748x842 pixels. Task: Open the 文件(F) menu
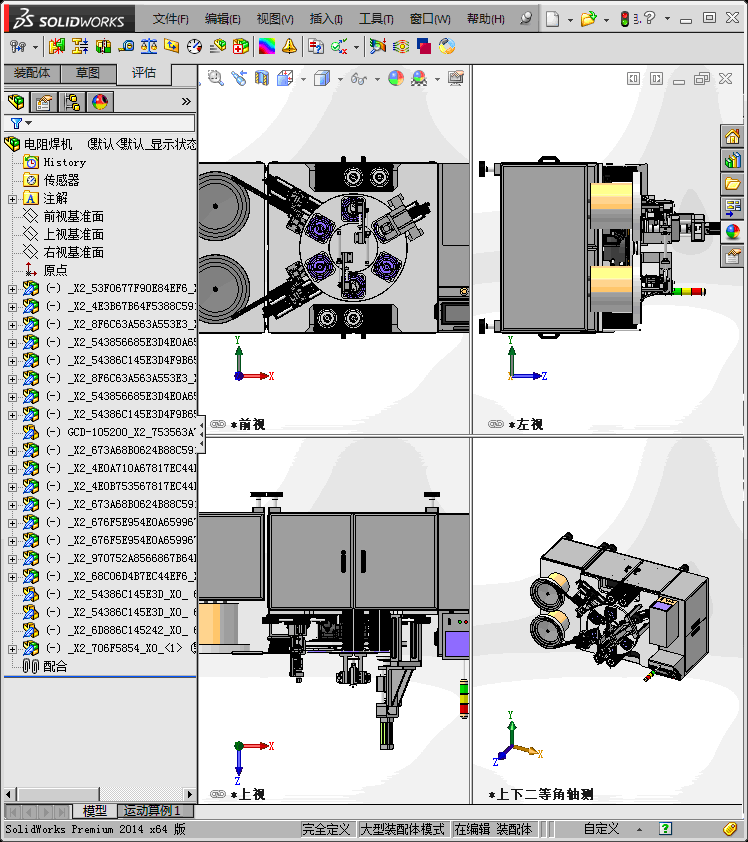[x=171, y=19]
